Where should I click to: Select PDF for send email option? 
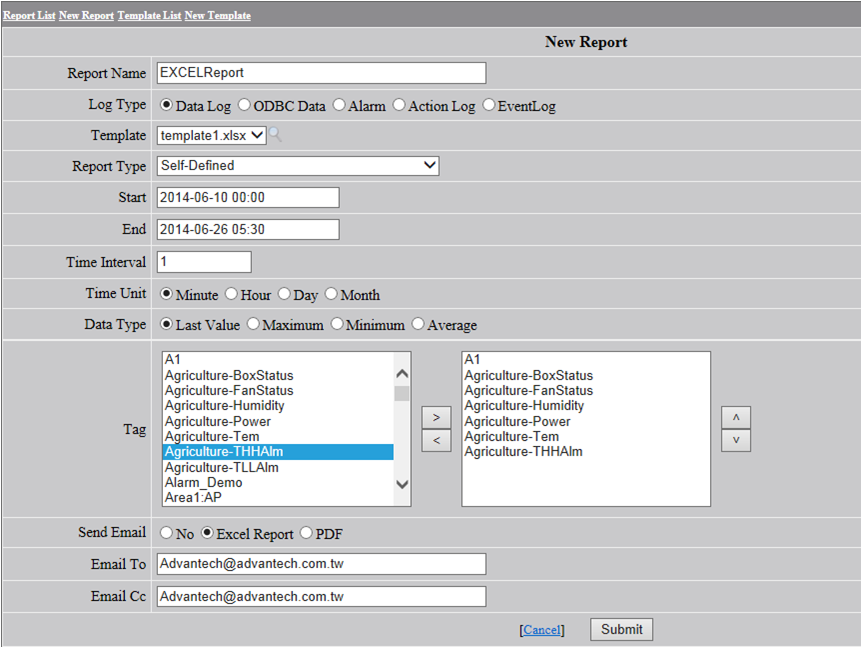coord(306,534)
